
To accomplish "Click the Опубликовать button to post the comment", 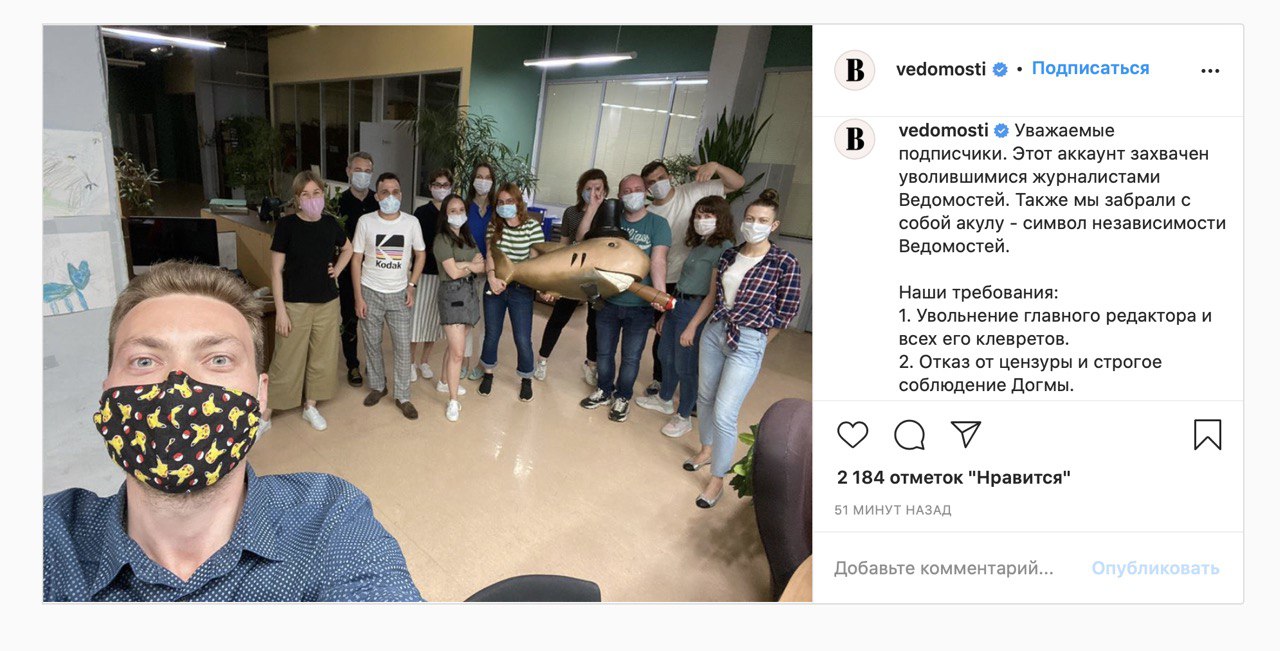I will click(1155, 568).
